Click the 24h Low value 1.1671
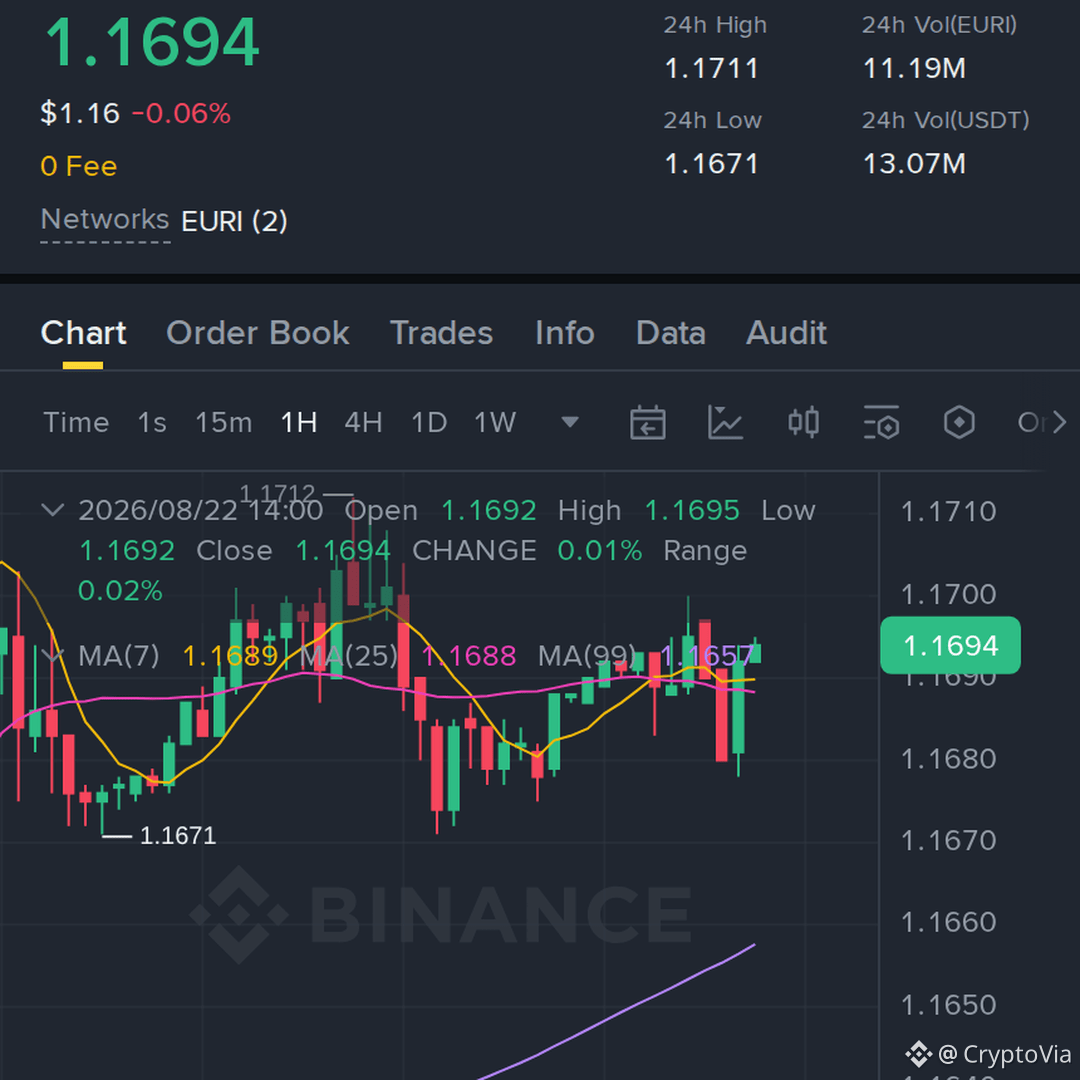1080x1080 pixels. (712, 165)
